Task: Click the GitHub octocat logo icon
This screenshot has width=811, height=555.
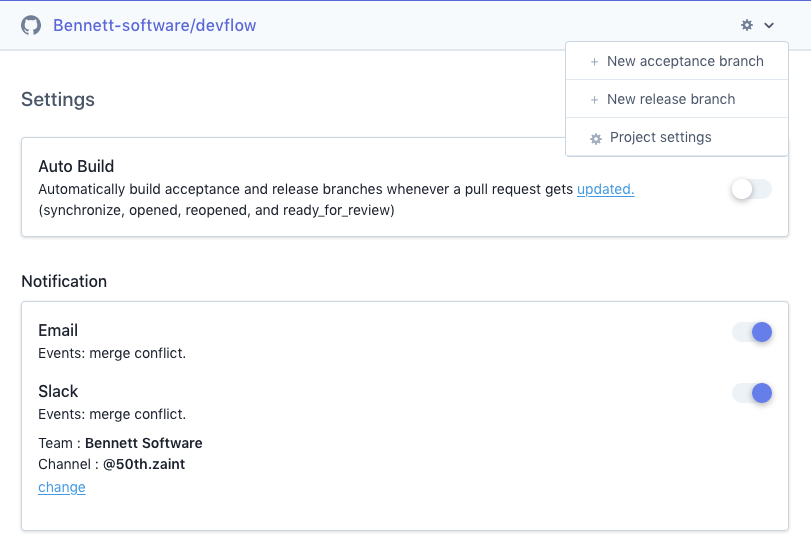Action: (31, 25)
